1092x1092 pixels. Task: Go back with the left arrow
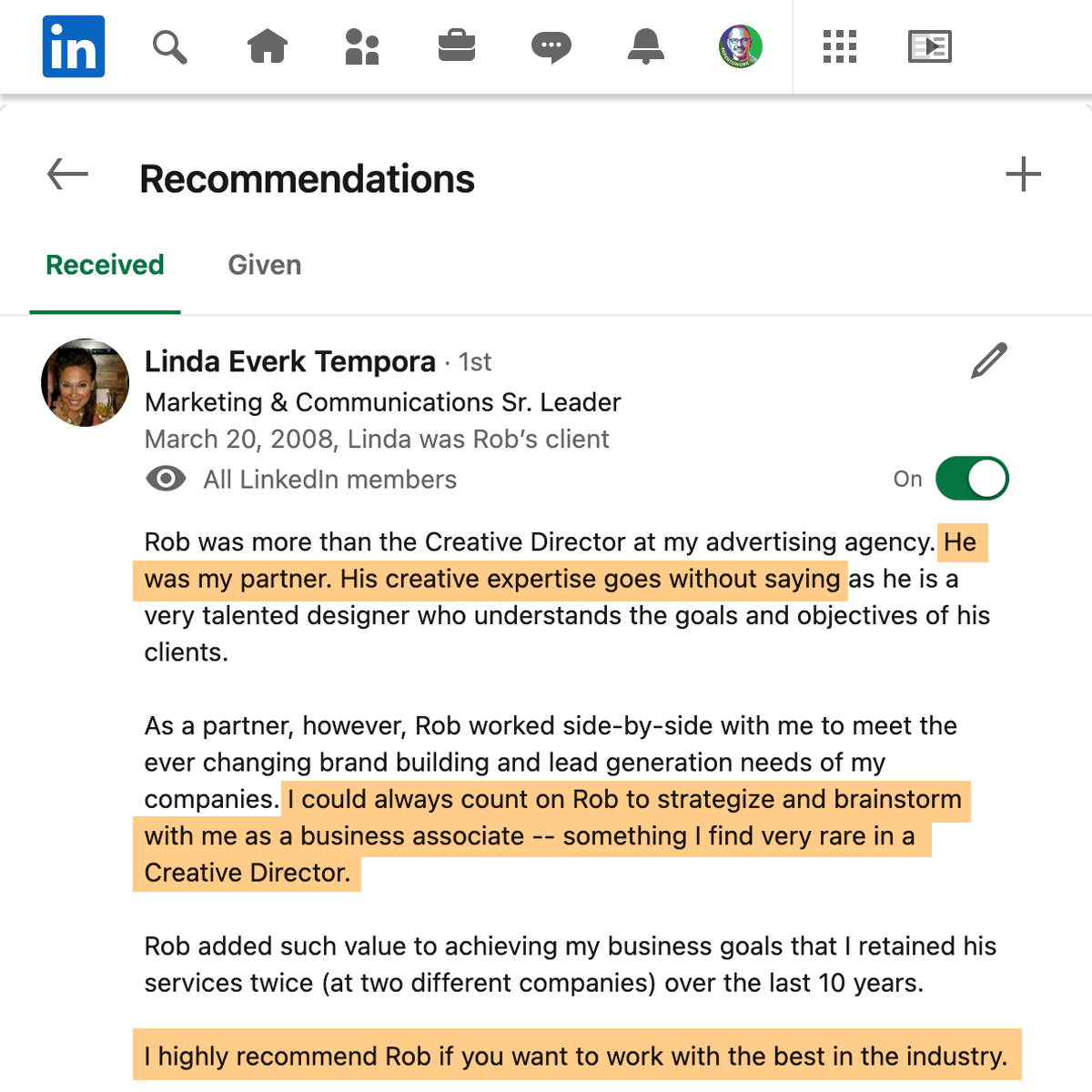point(68,174)
